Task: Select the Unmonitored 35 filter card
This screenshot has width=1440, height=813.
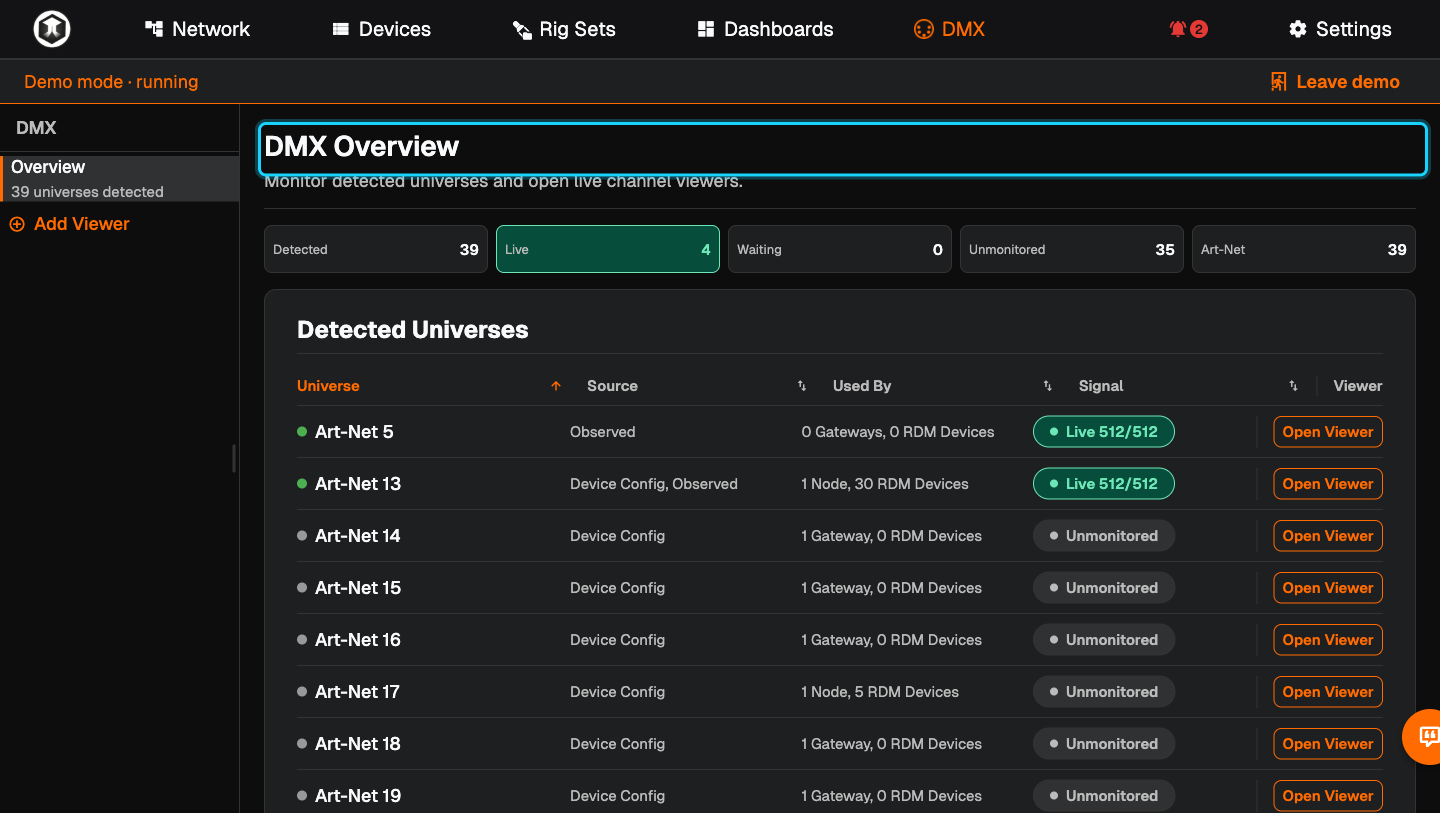Action: [x=1072, y=249]
